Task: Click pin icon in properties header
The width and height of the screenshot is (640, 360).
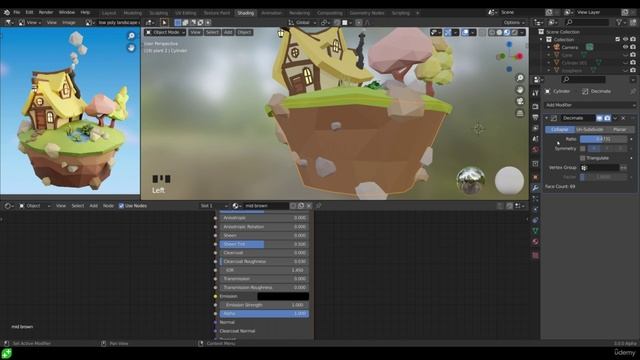Action: pos(633,91)
